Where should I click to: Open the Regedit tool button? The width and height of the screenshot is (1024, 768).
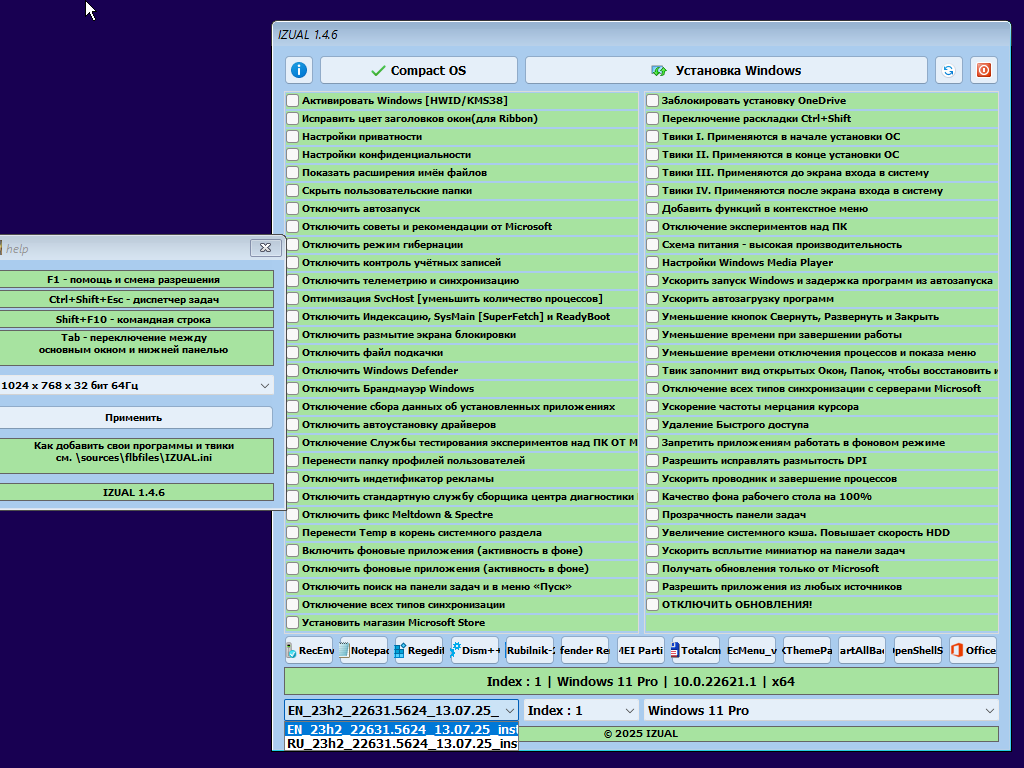click(x=419, y=650)
